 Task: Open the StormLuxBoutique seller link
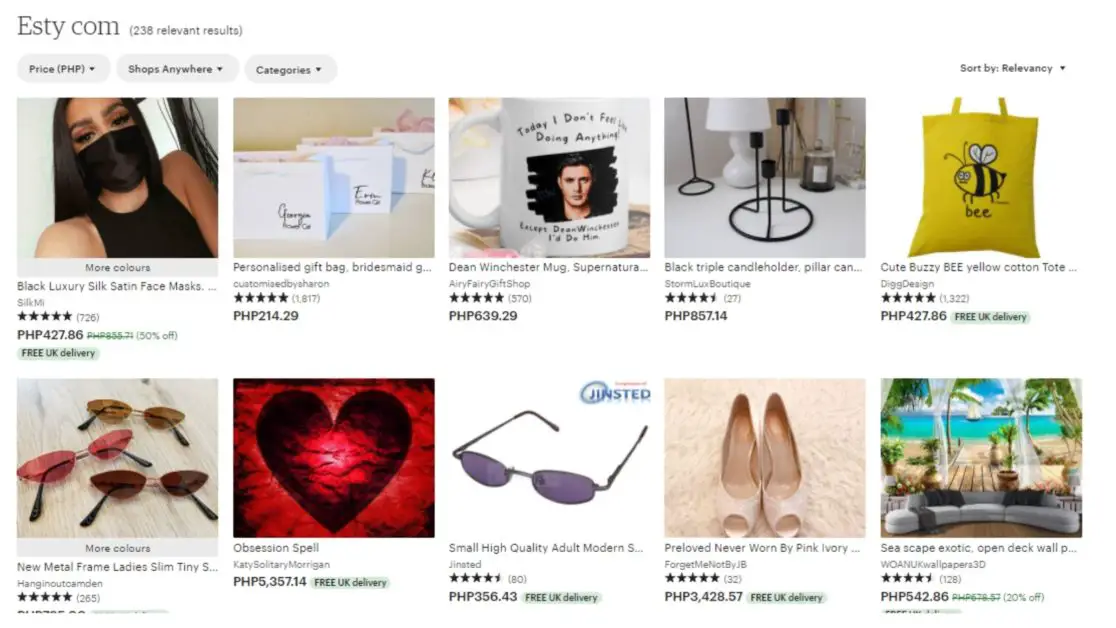click(x=707, y=283)
